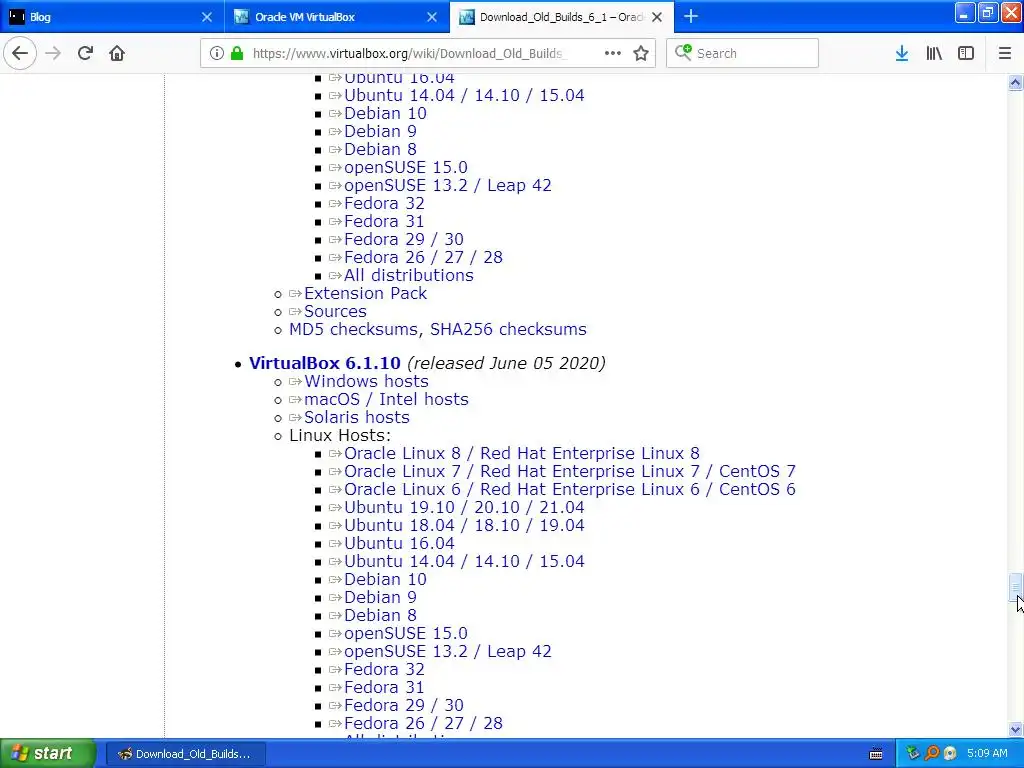1024x768 pixels.
Task: Open VirtualBox 6.1.10 heading link
Action: [325, 363]
